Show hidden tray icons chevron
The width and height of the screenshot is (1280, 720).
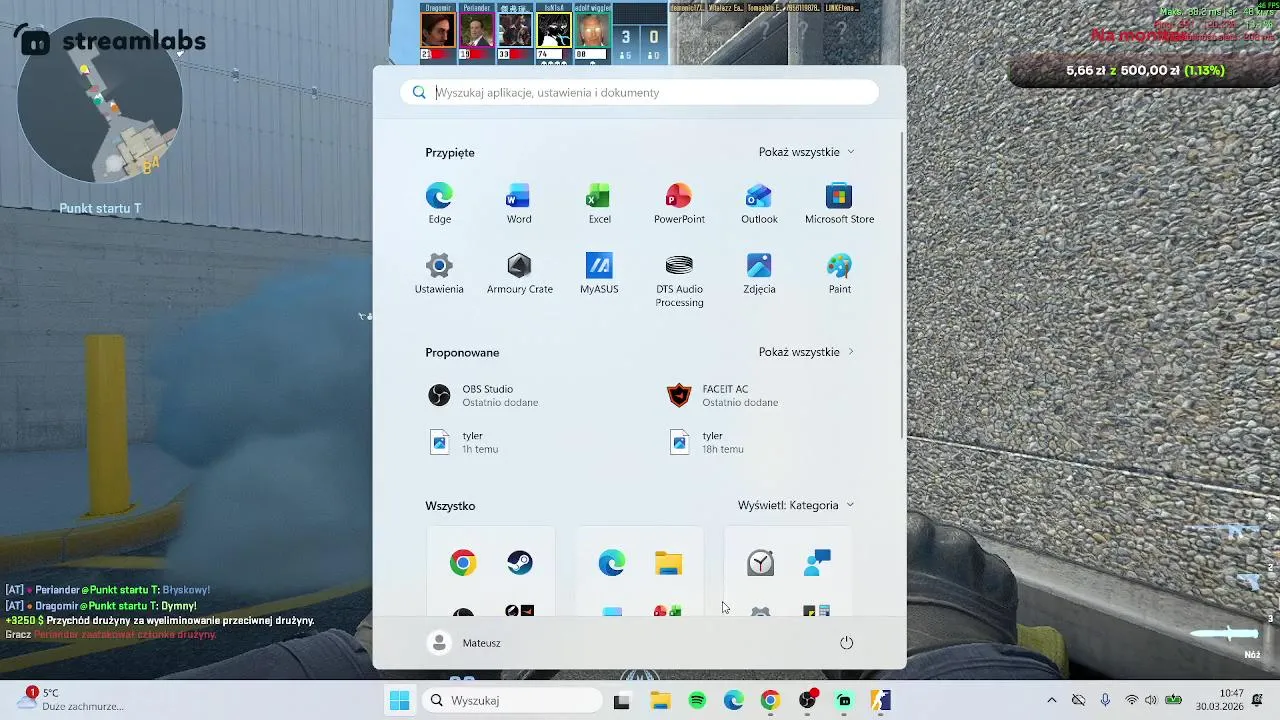(x=1051, y=700)
